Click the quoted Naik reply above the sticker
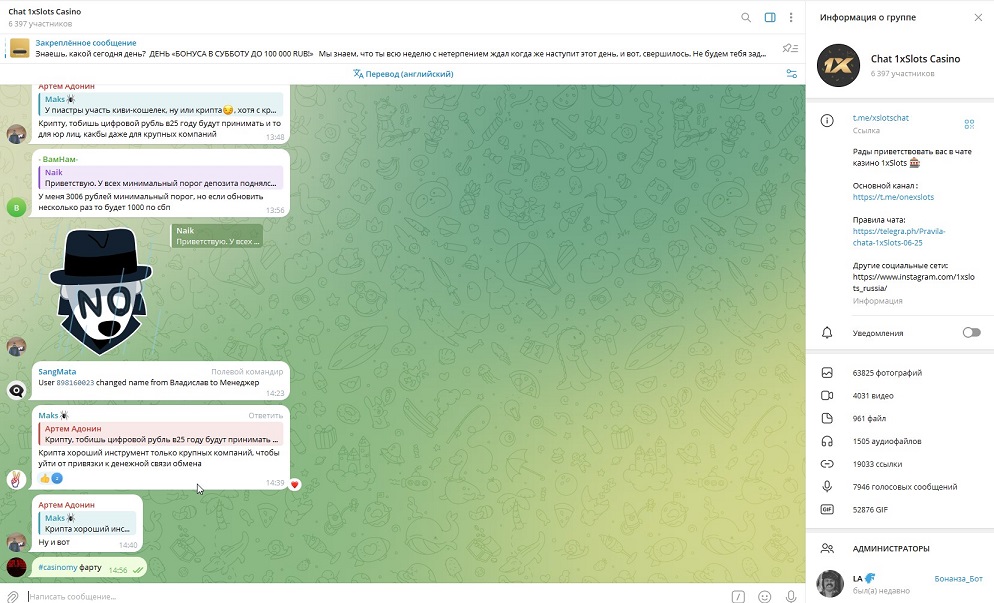Image resolution: width=994 pixels, height=603 pixels. click(x=217, y=236)
